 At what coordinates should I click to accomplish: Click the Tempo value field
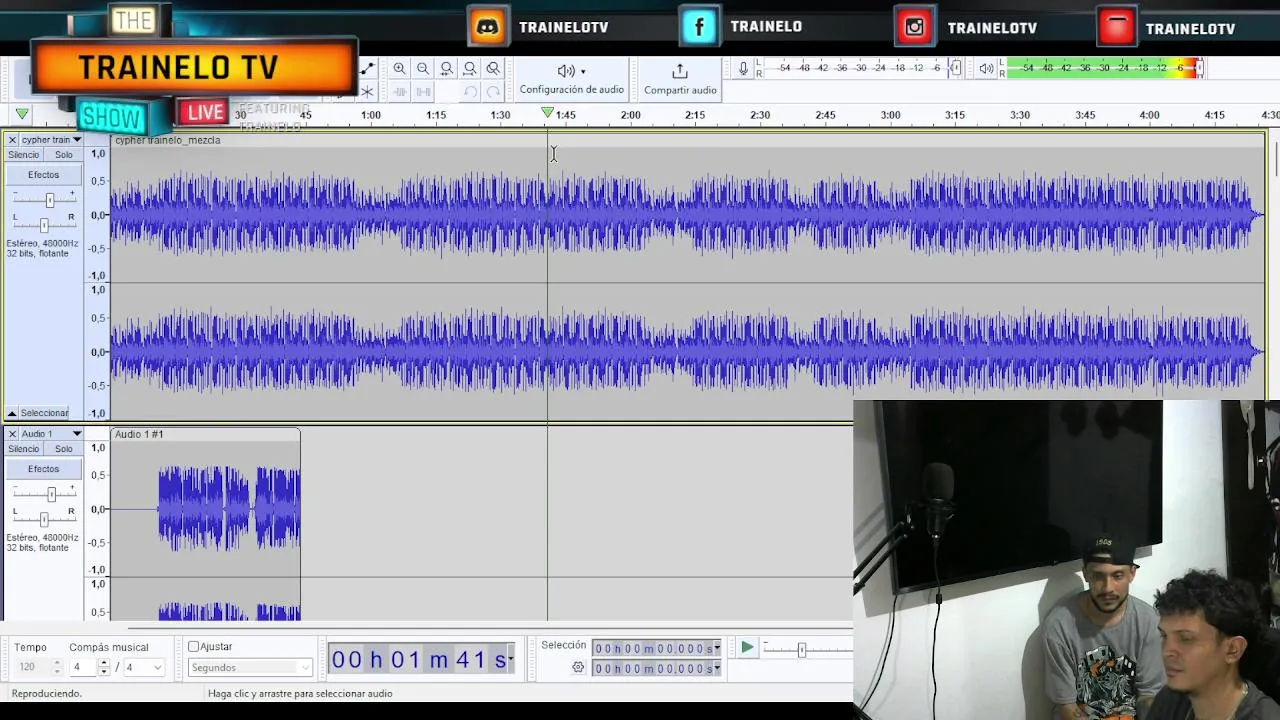(31, 667)
